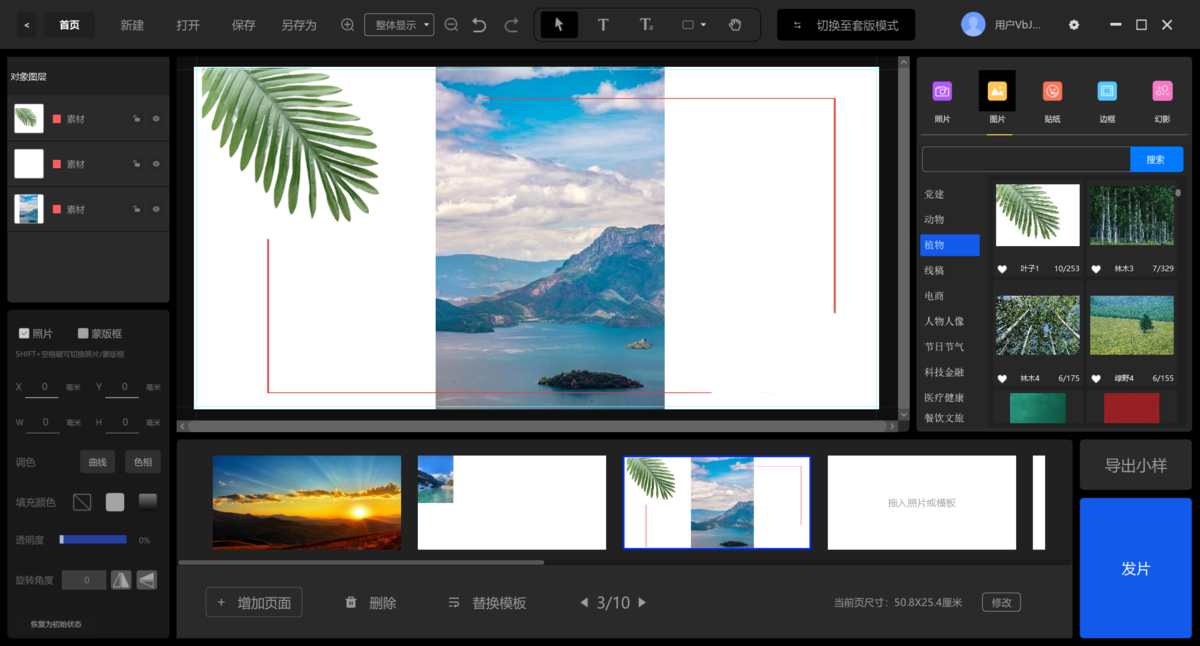Click the redo arrow icon
Viewport: 1200px width, 646px height.
click(511, 25)
